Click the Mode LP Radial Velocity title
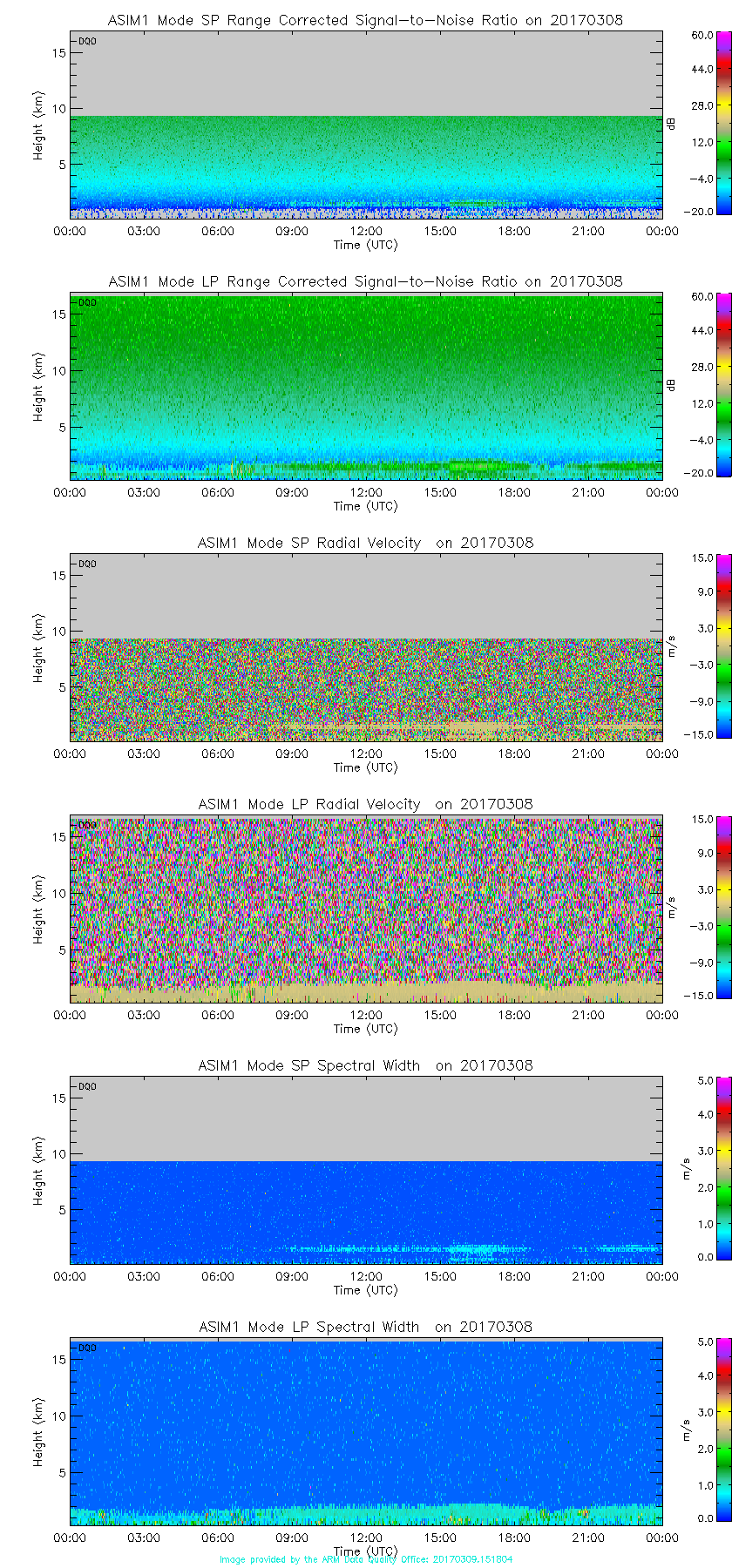Viewport: 732px width, 1568px height. tap(365, 804)
